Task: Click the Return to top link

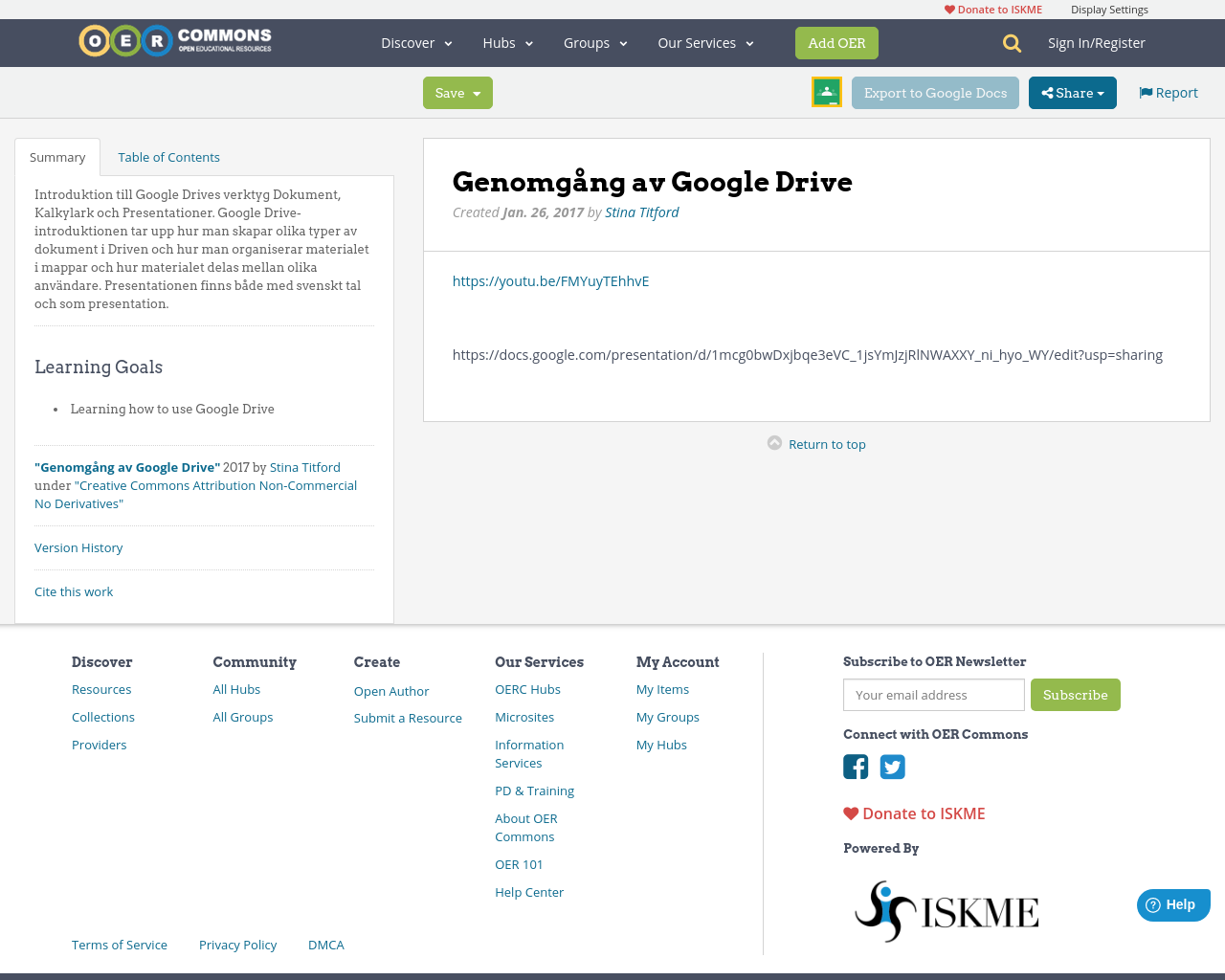Action: pyautogui.click(x=827, y=444)
